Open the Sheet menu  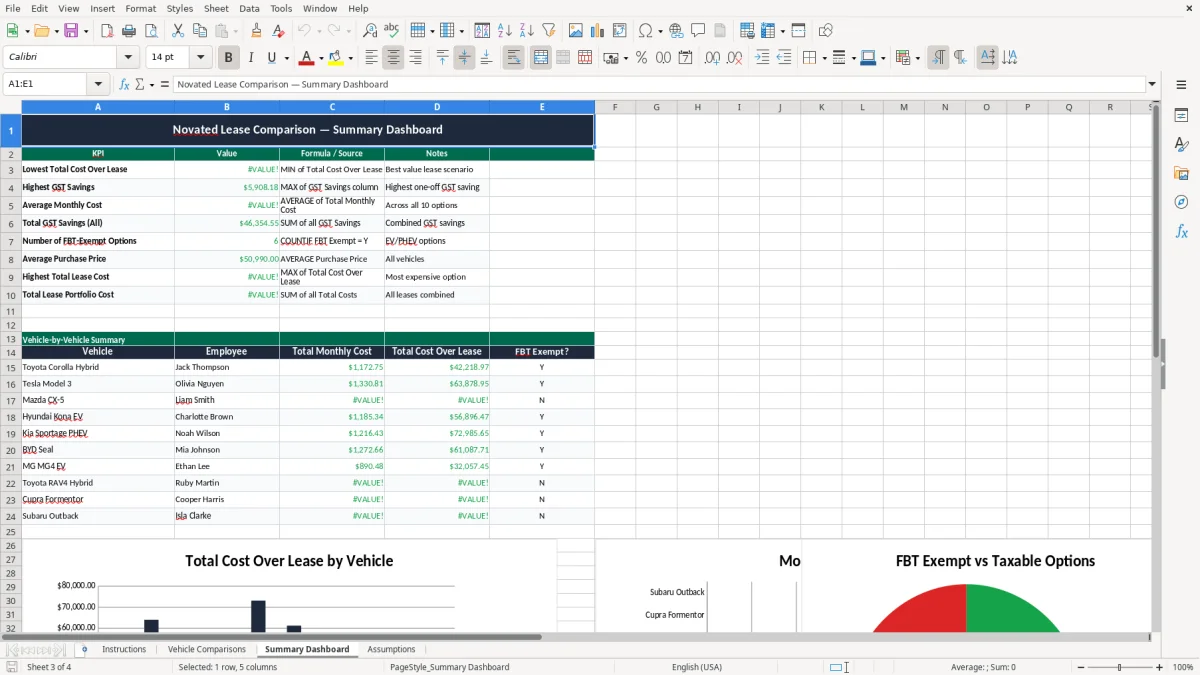216,8
